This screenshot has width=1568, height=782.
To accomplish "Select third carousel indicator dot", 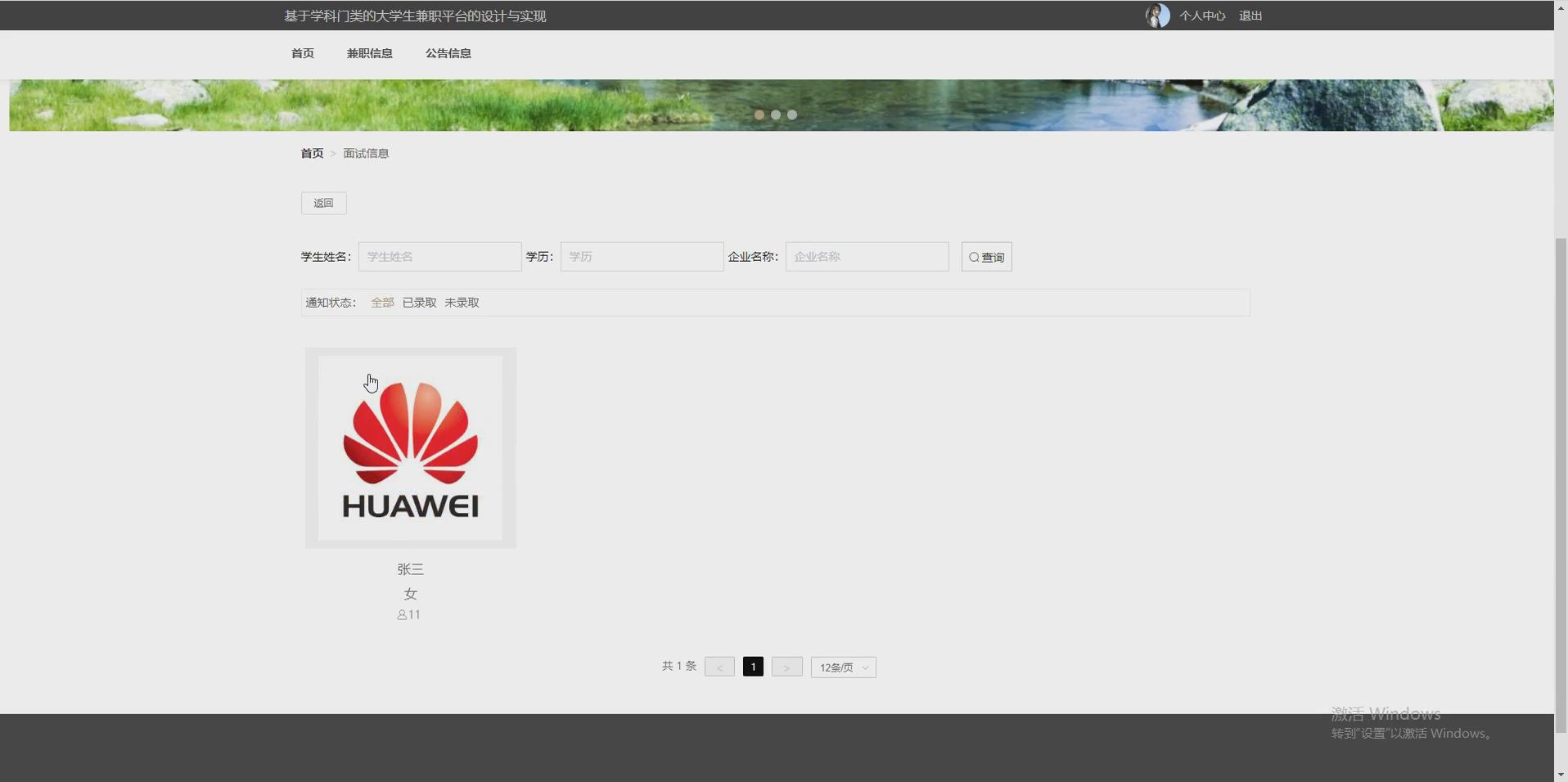I will click(x=792, y=115).
